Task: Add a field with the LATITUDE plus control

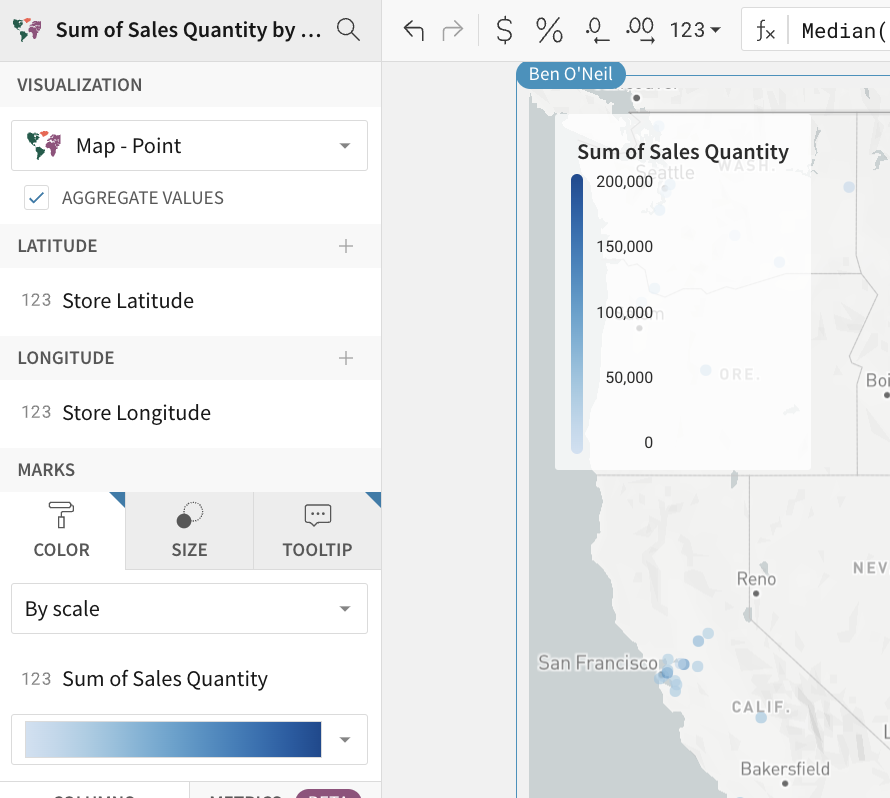Action: [346, 246]
